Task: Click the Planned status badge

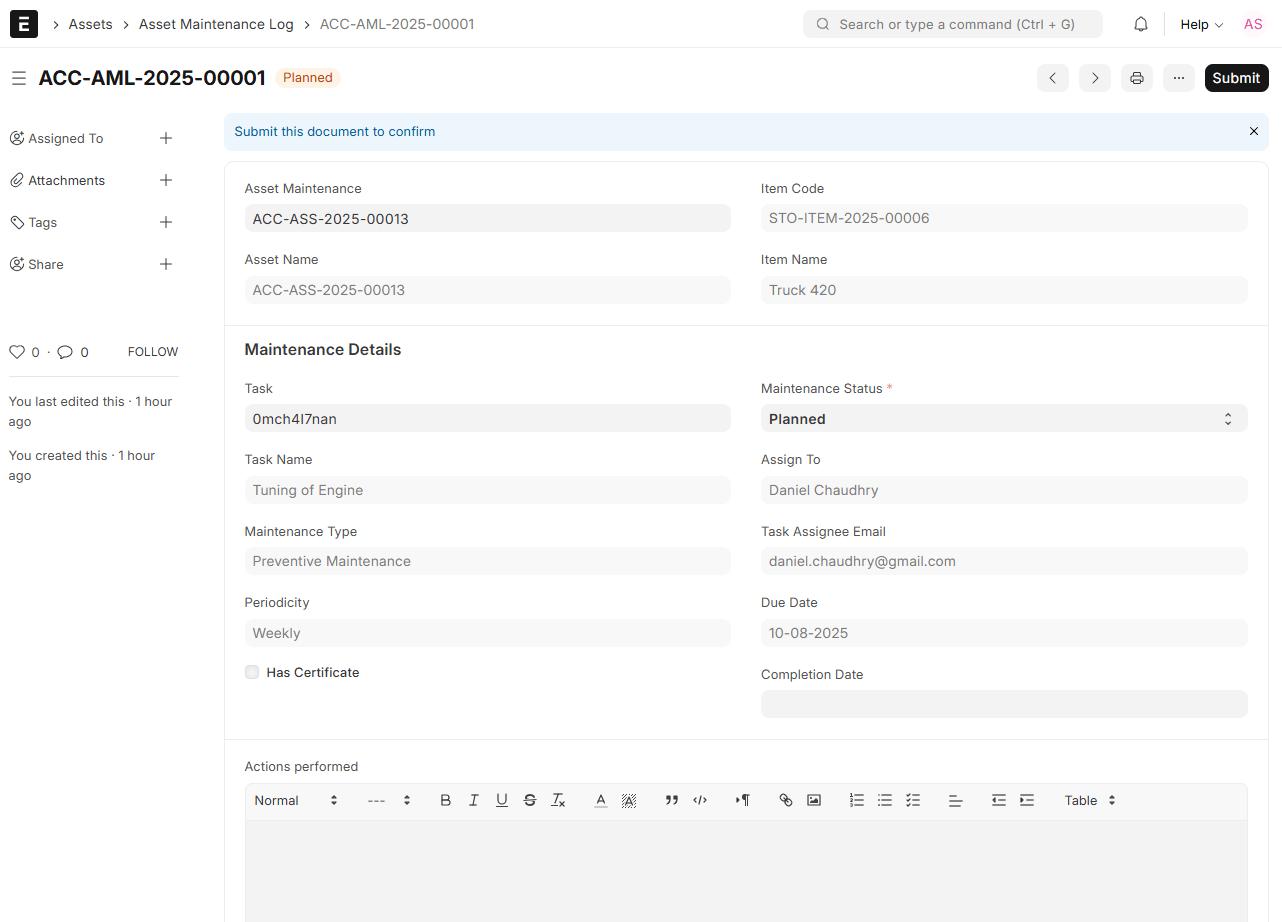Action: [x=308, y=78]
